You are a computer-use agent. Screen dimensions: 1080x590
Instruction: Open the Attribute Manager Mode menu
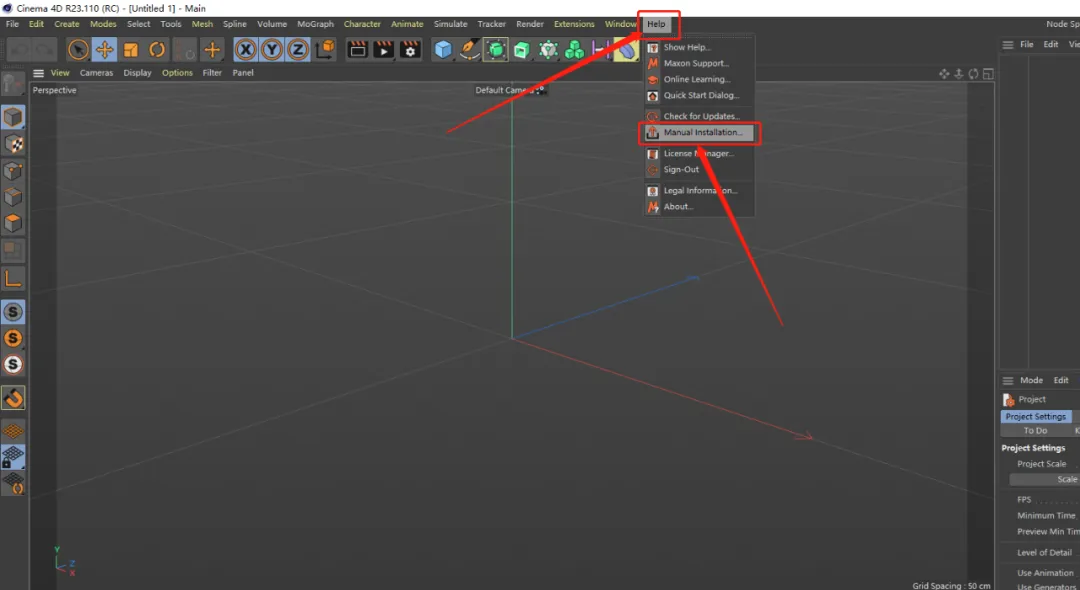pyautogui.click(x=1031, y=381)
